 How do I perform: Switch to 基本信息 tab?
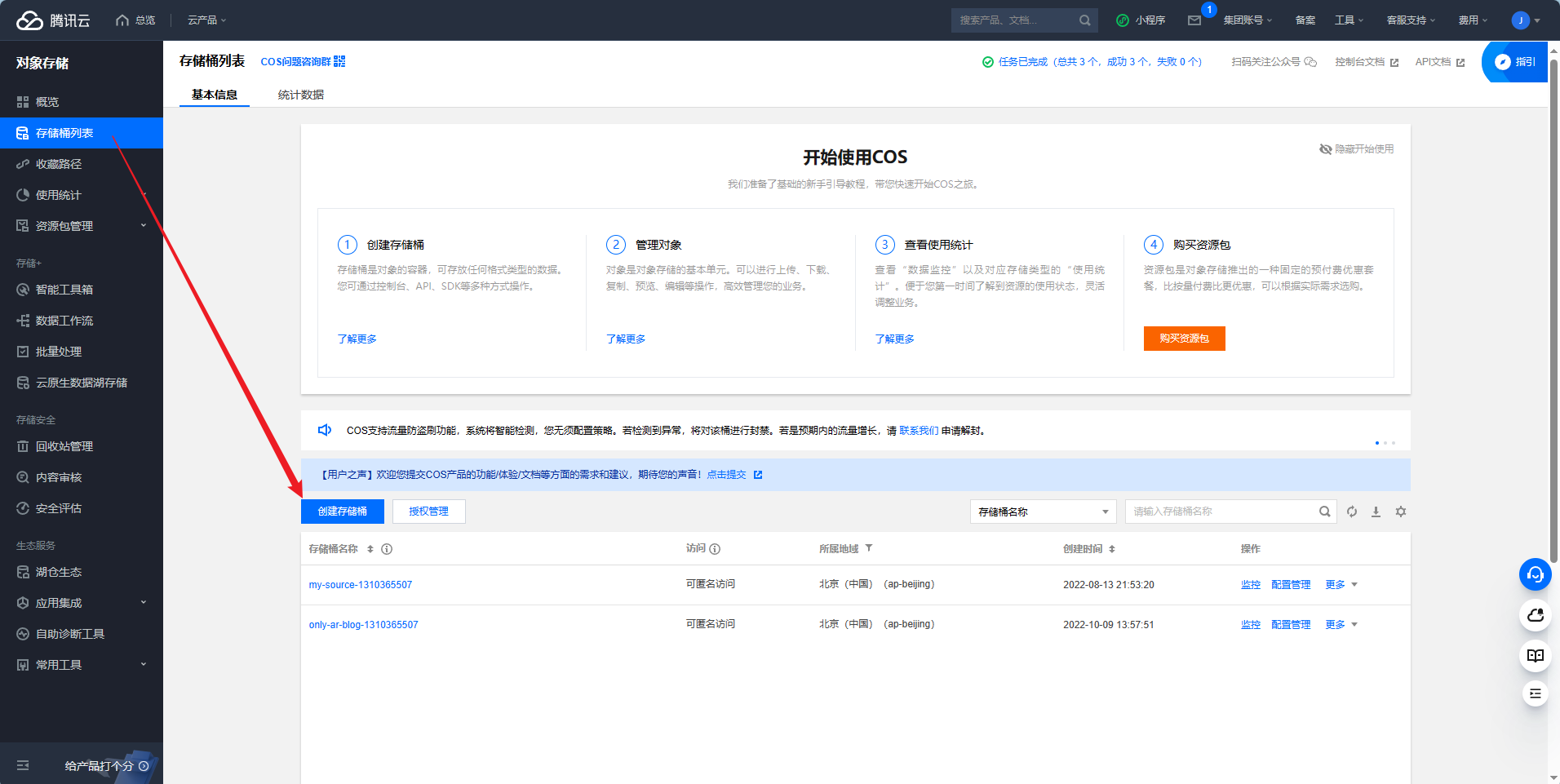pyautogui.click(x=215, y=95)
